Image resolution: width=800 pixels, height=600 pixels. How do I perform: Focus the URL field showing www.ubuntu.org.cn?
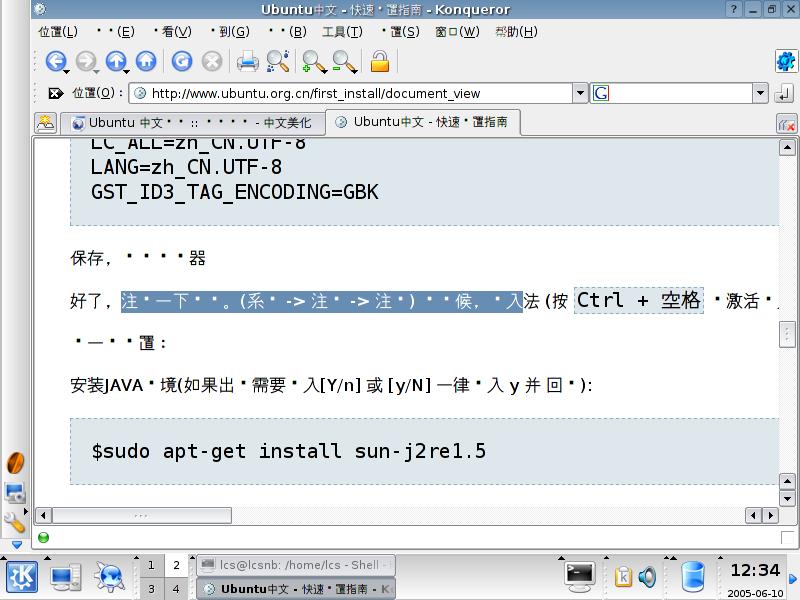[352, 93]
